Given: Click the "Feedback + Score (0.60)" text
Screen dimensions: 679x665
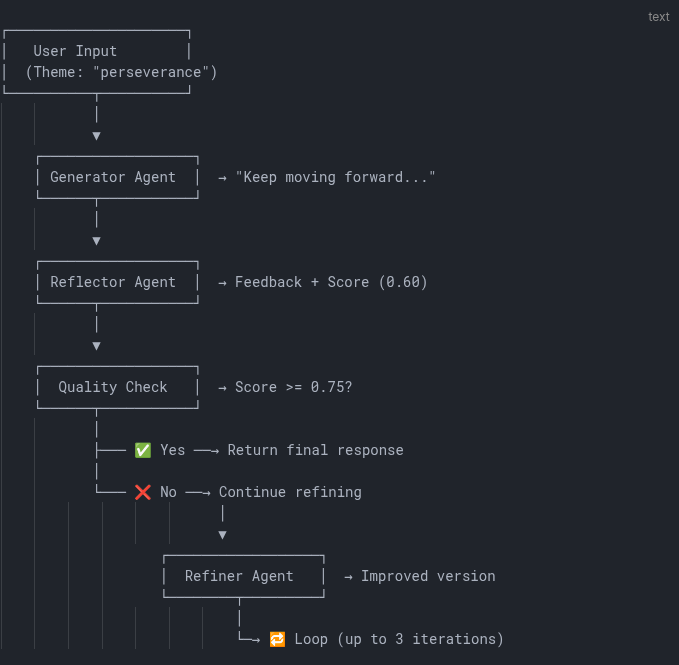Looking at the screenshot, I should [x=331, y=282].
